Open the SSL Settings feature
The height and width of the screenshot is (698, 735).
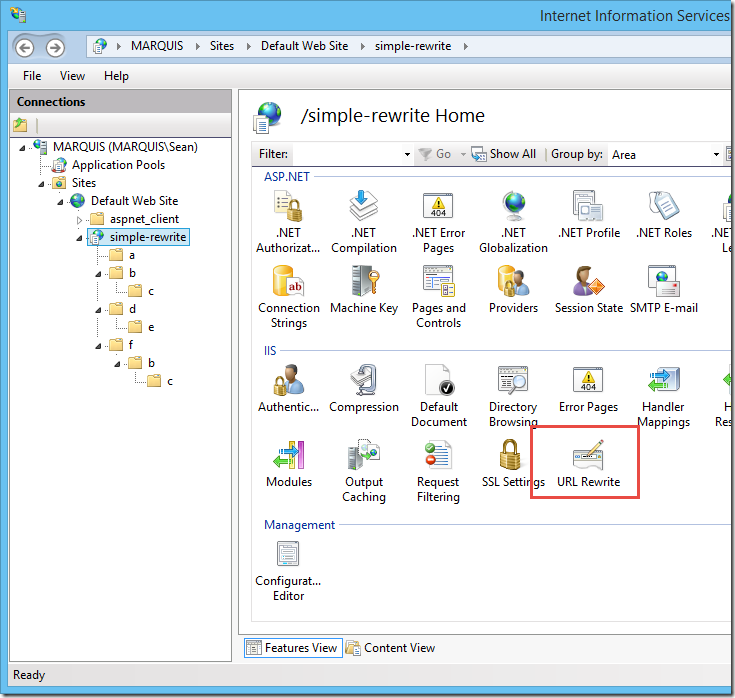(513, 464)
